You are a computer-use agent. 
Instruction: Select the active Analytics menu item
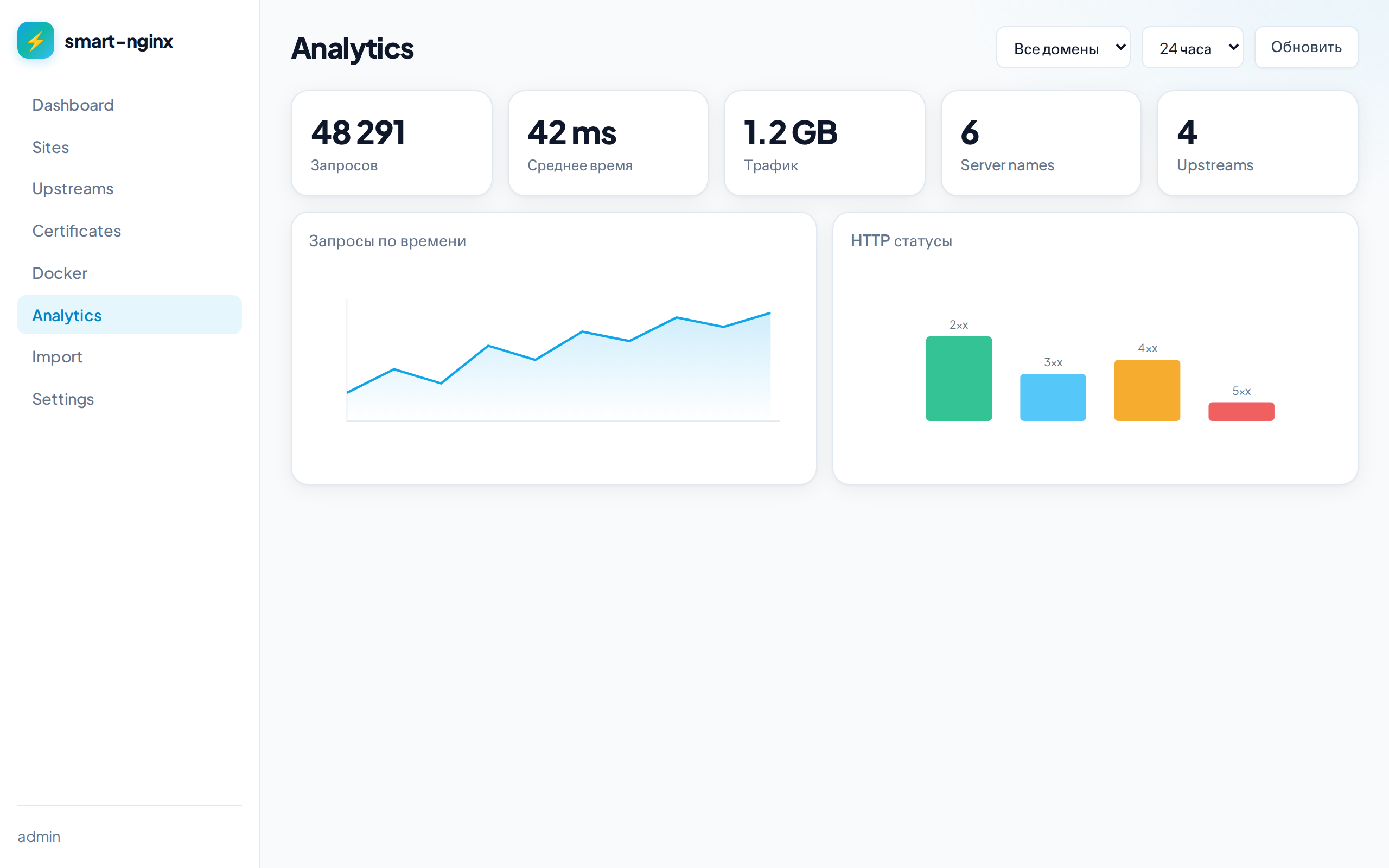pyautogui.click(x=130, y=315)
